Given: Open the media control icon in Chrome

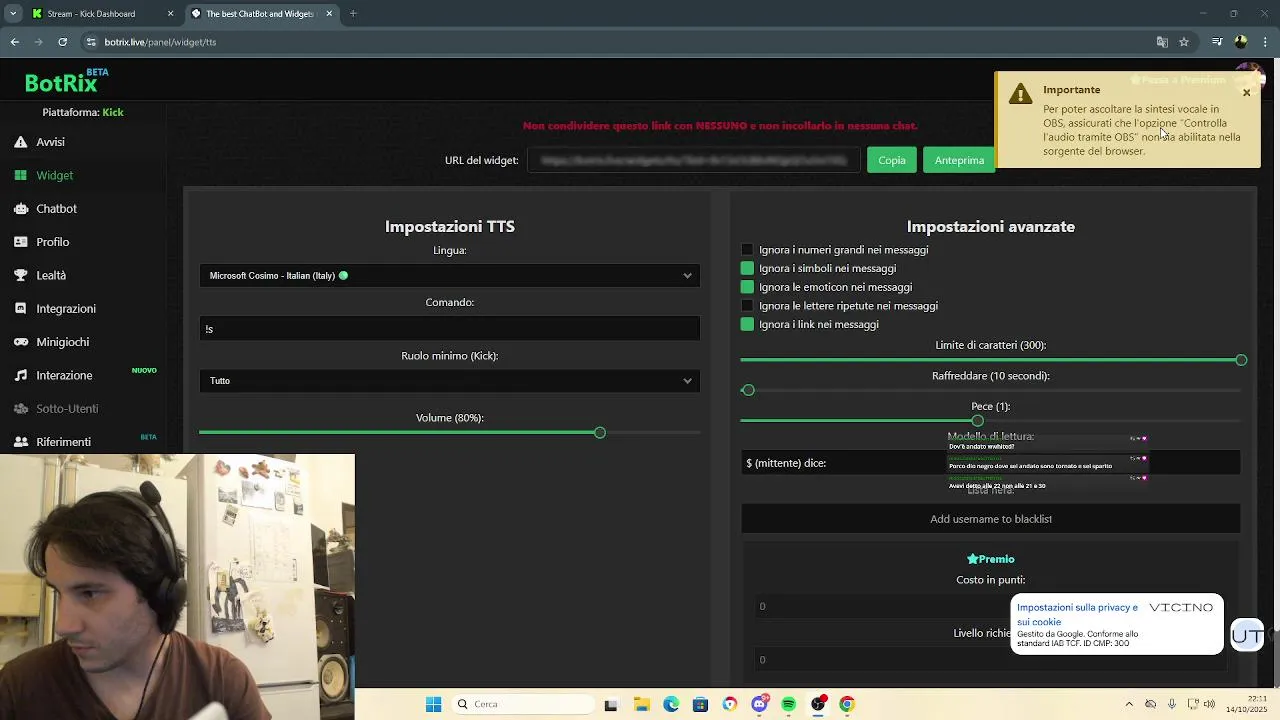Looking at the screenshot, I should (1217, 42).
